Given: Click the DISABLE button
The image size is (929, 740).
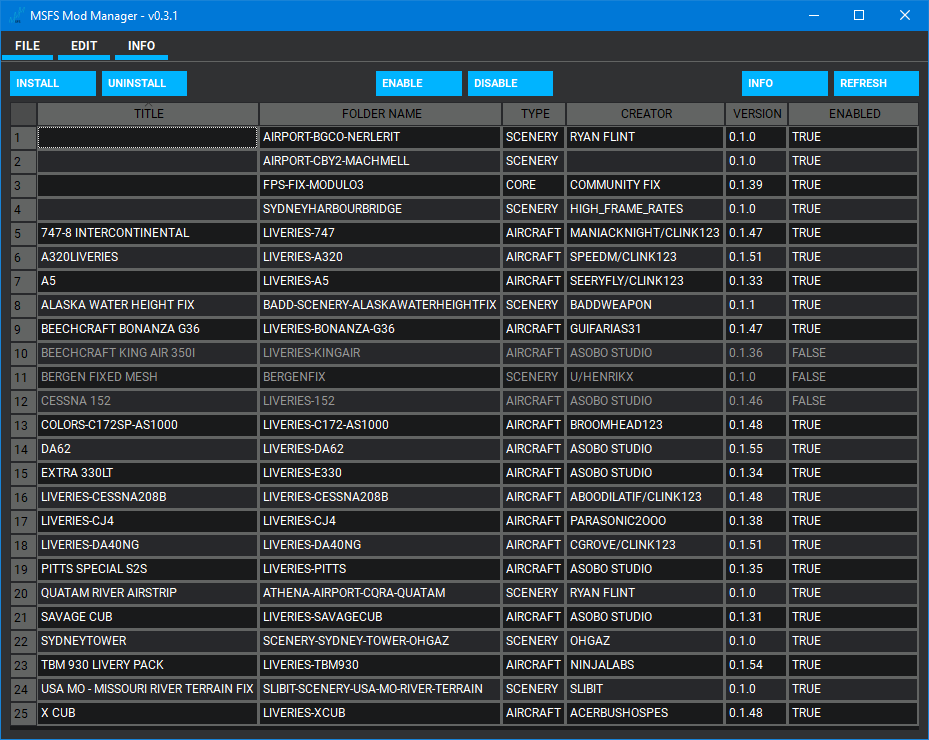Looking at the screenshot, I should pyautogui.click(x=510, y=83).
